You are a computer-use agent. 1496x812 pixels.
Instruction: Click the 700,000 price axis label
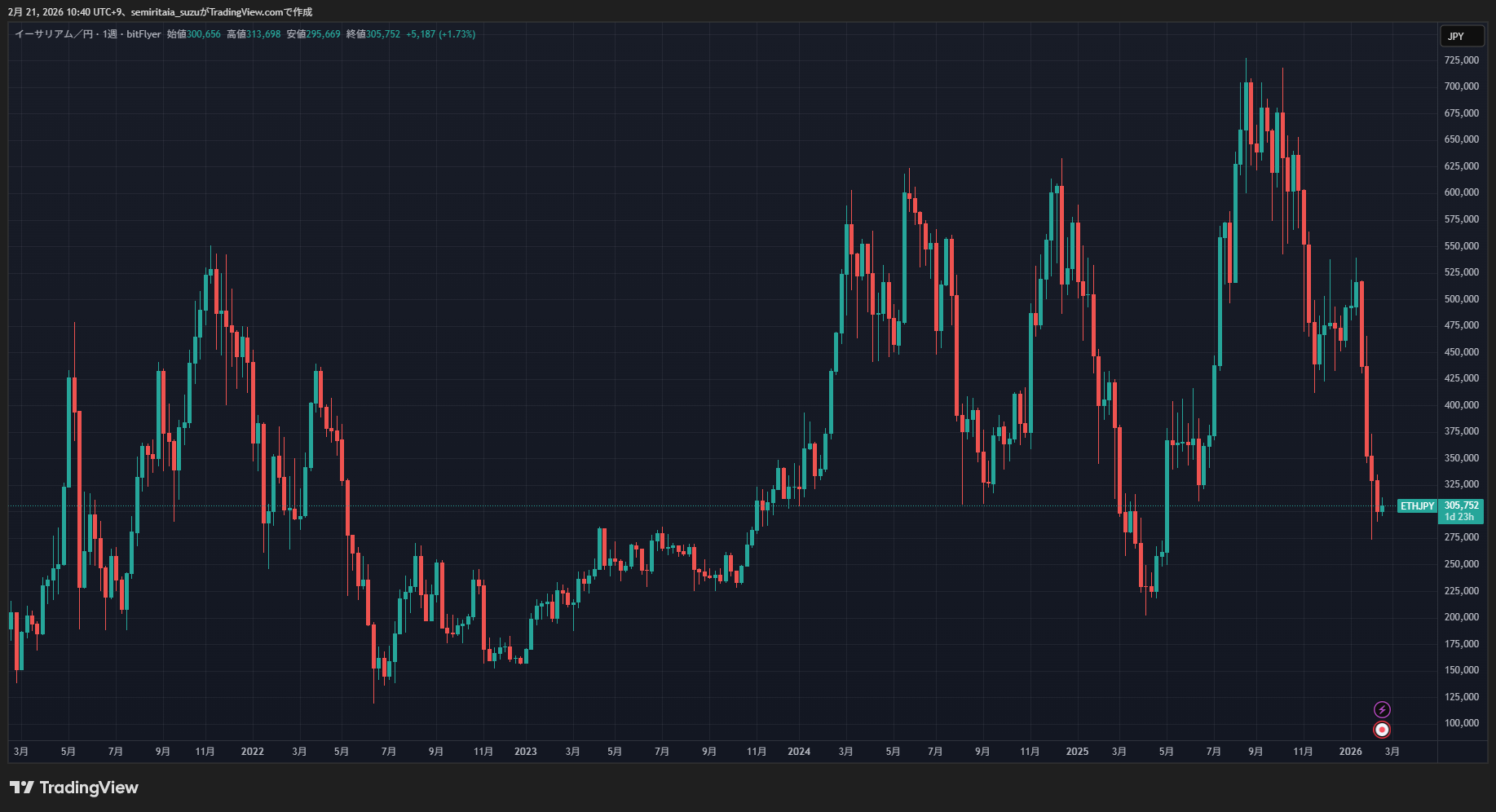[1462, 86]
